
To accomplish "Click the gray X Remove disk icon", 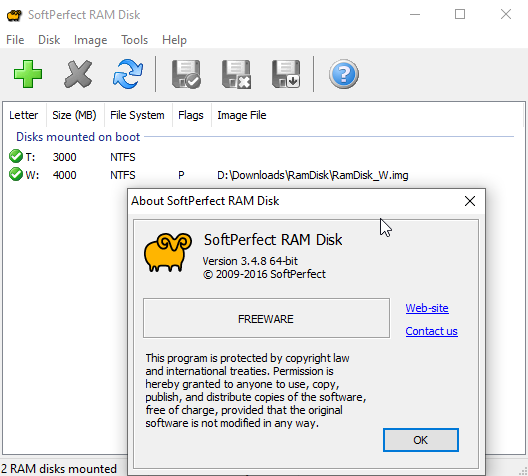I will click(x=78, y=74).
